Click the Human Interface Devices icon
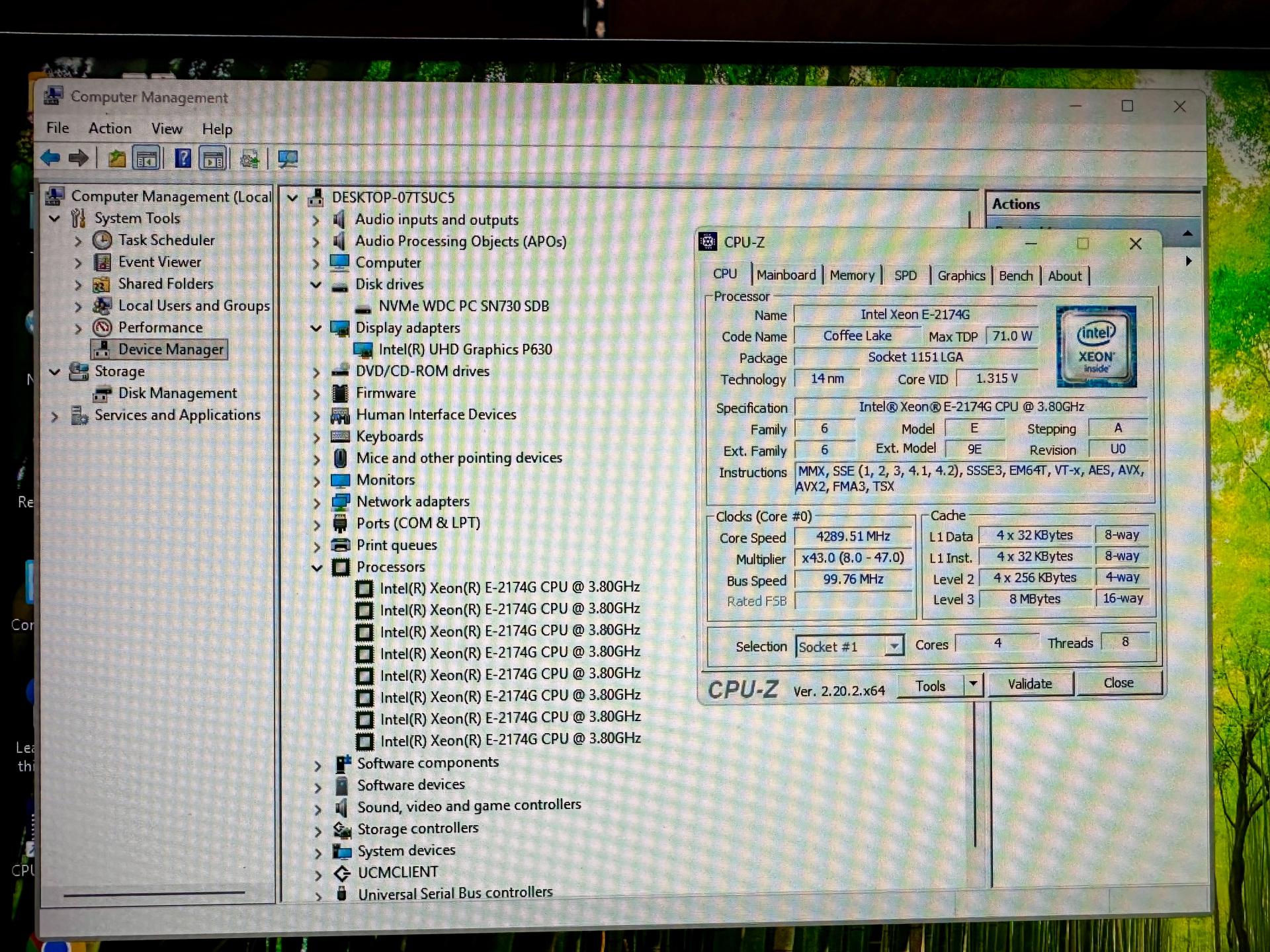Screen dimensions: 1270x952 (340, 415)
